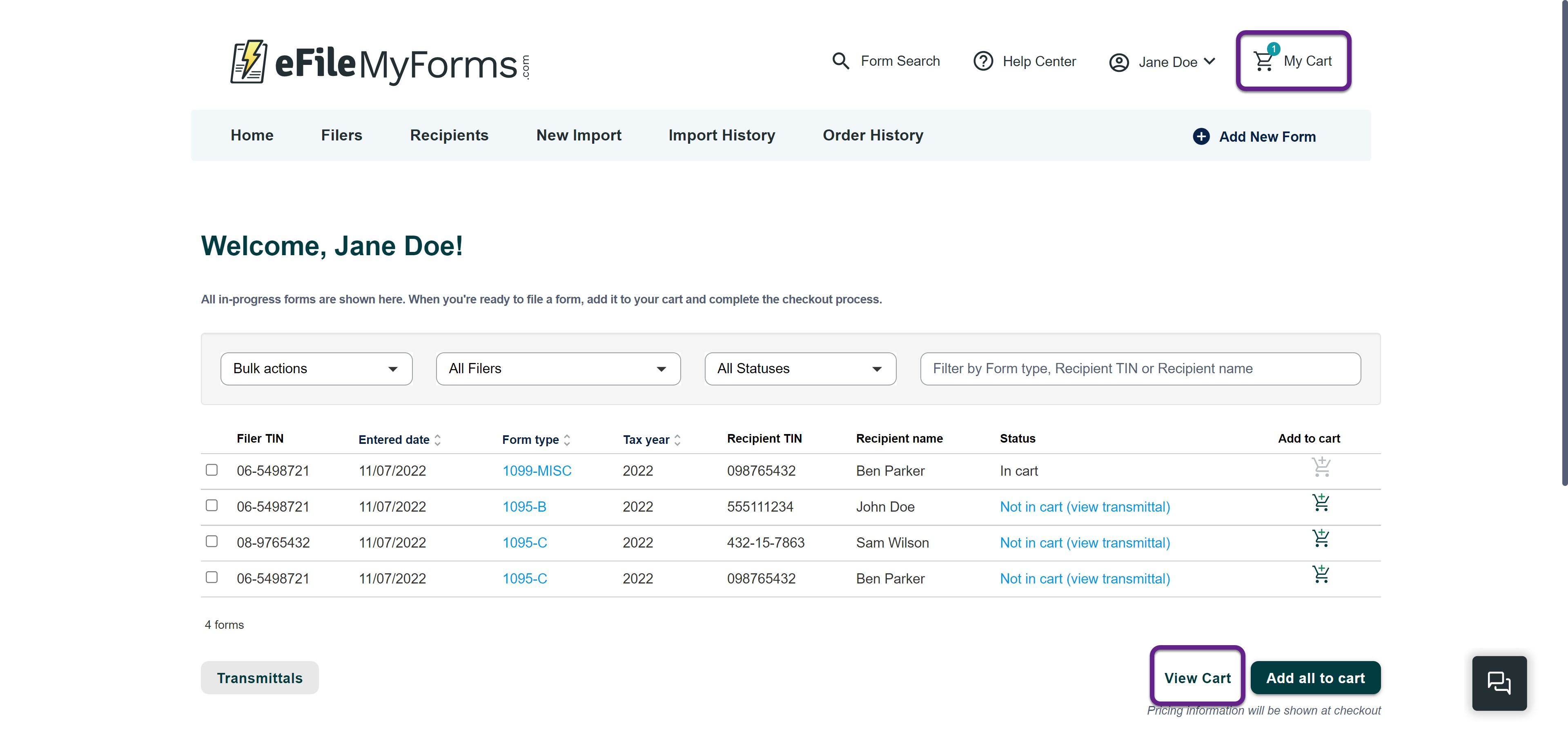
Task: Click the form filter search field
Action: (x=1140, y=369)
